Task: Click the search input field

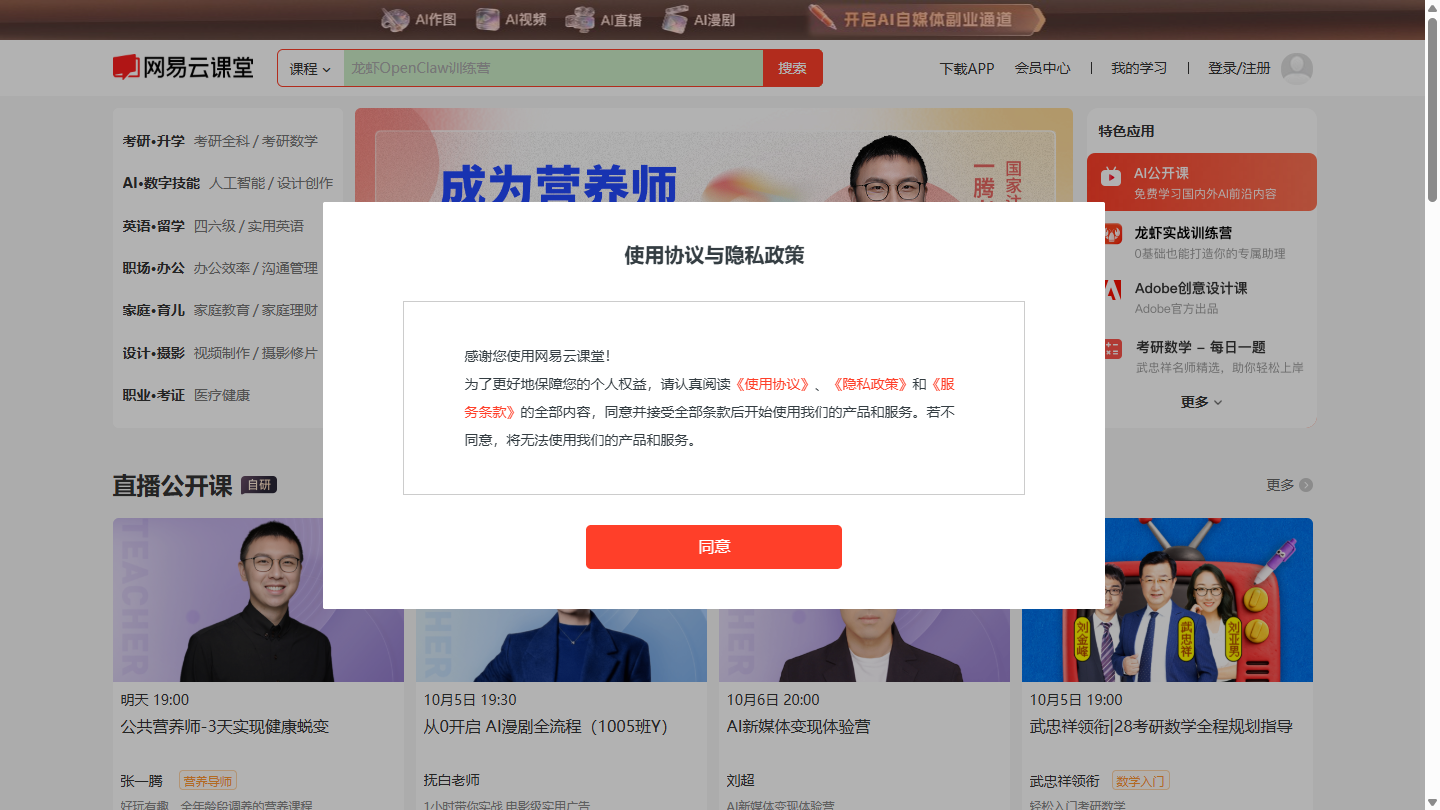Action: coord(553,68)
